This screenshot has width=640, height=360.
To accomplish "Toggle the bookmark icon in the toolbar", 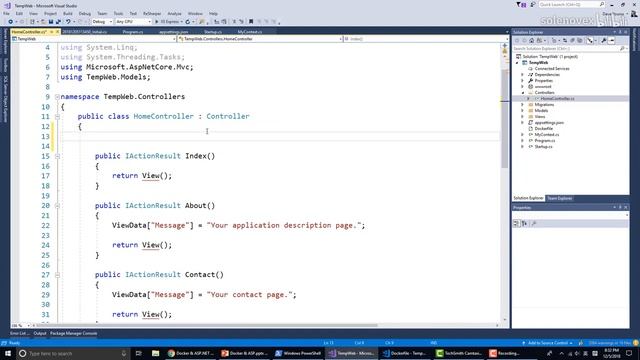I will (251, 22).
